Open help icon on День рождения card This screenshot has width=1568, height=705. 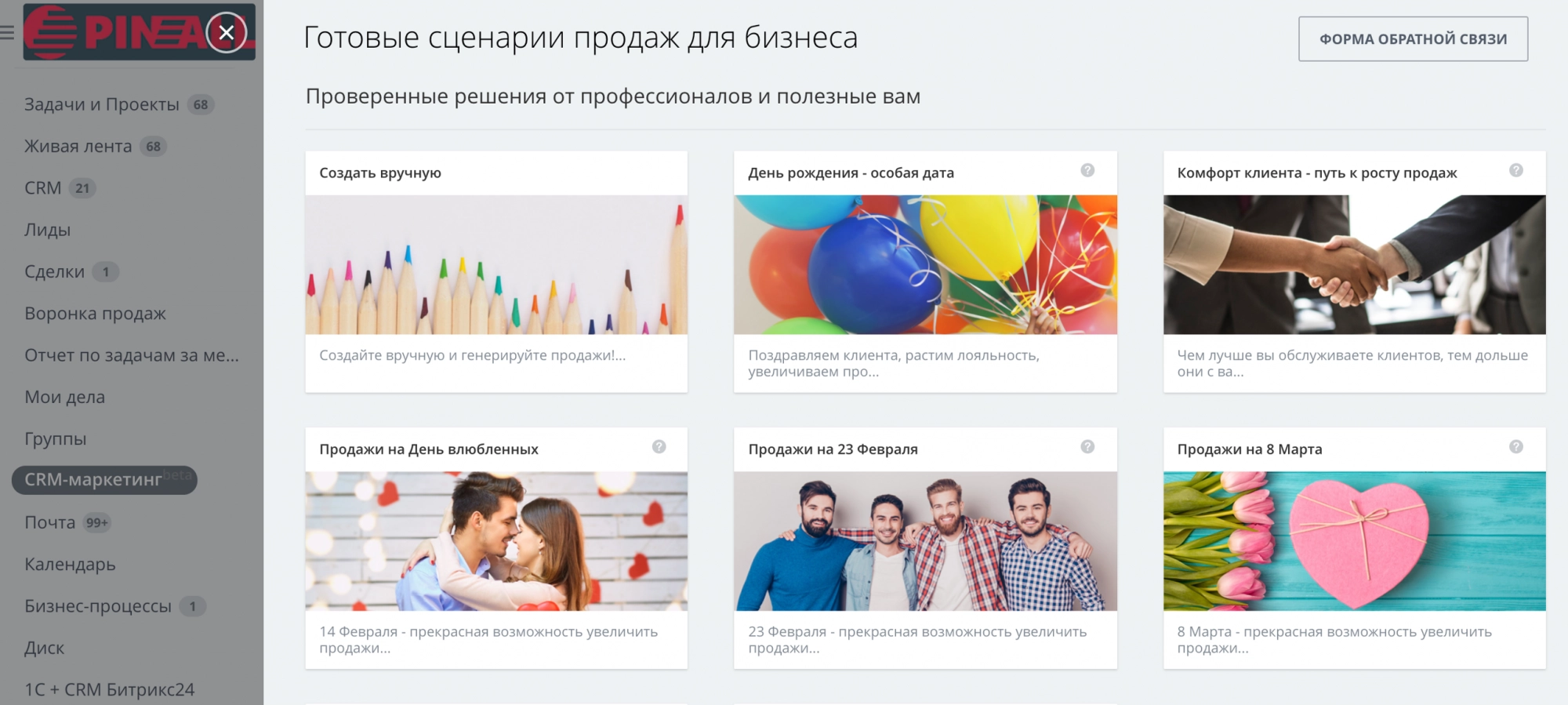tap(1087, 170)
